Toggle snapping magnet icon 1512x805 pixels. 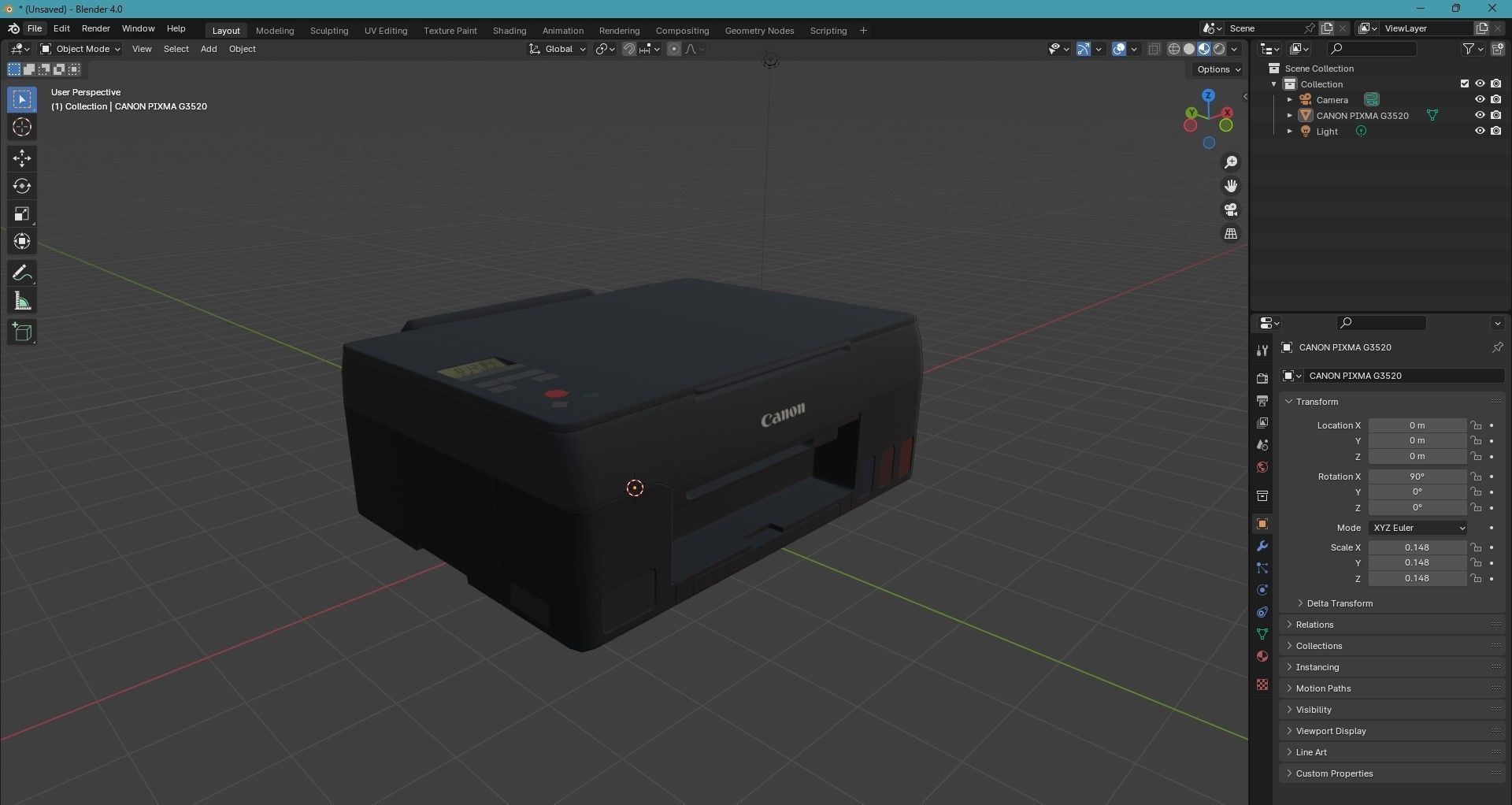(629, 49)
